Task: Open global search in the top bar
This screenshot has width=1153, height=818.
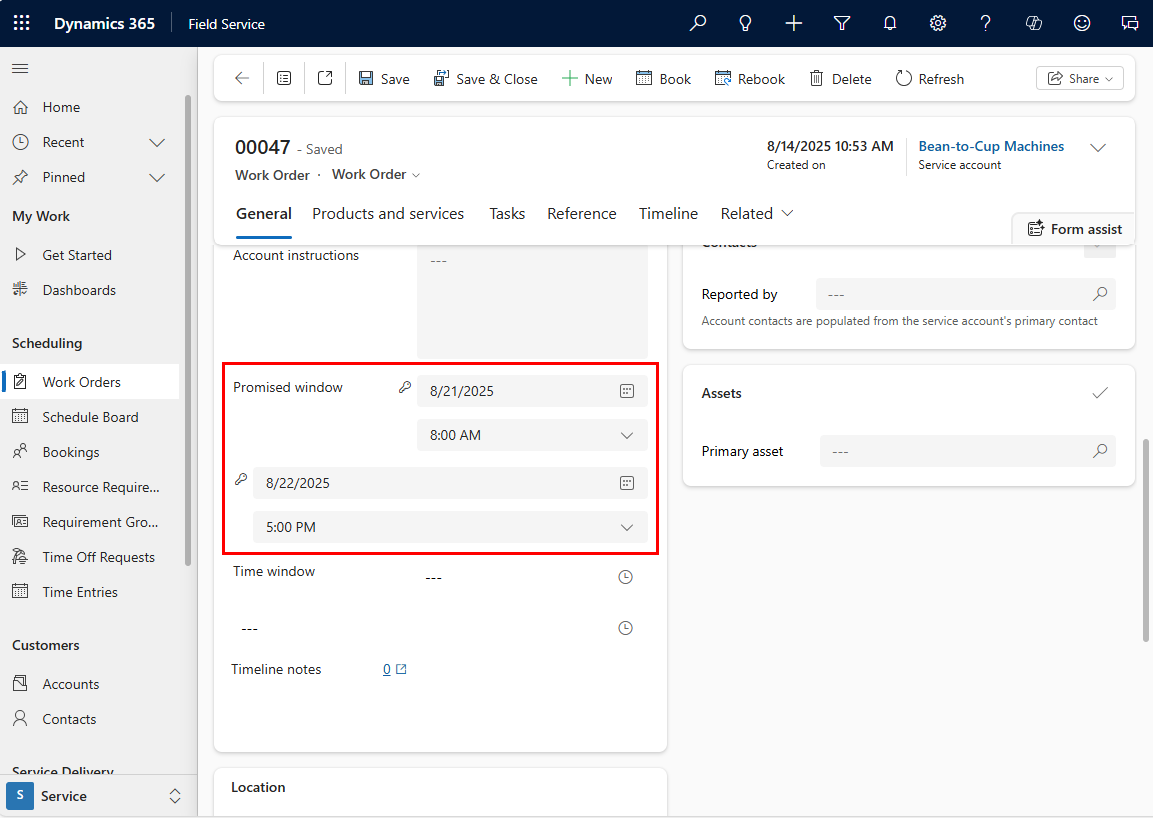Action: pos(697,22)
